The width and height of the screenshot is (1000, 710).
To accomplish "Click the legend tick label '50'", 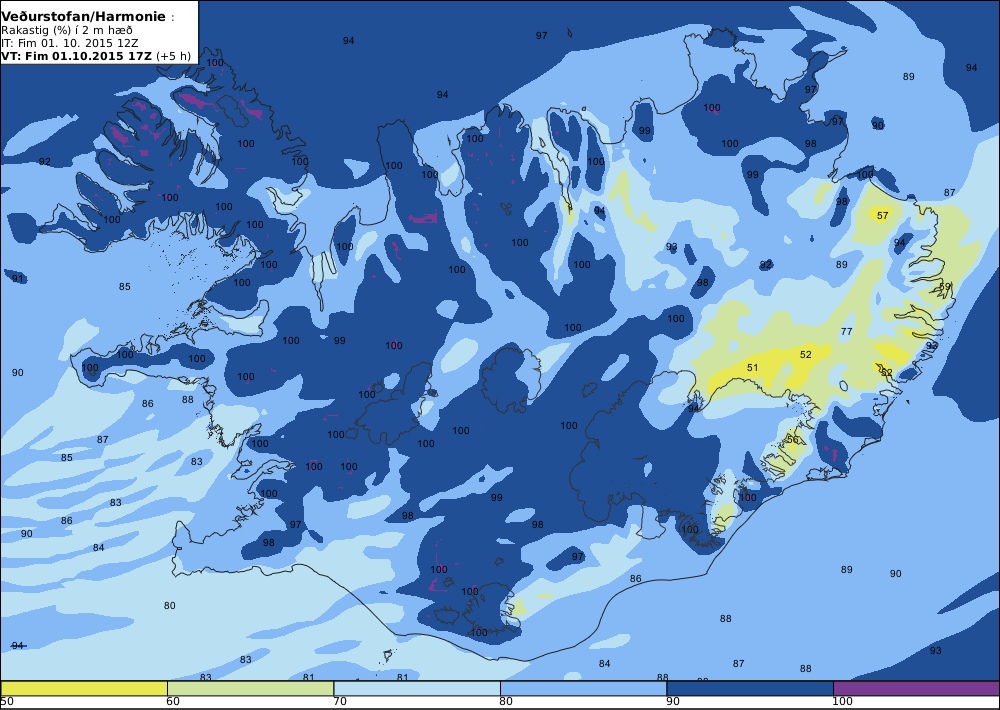I will [7, 702].
